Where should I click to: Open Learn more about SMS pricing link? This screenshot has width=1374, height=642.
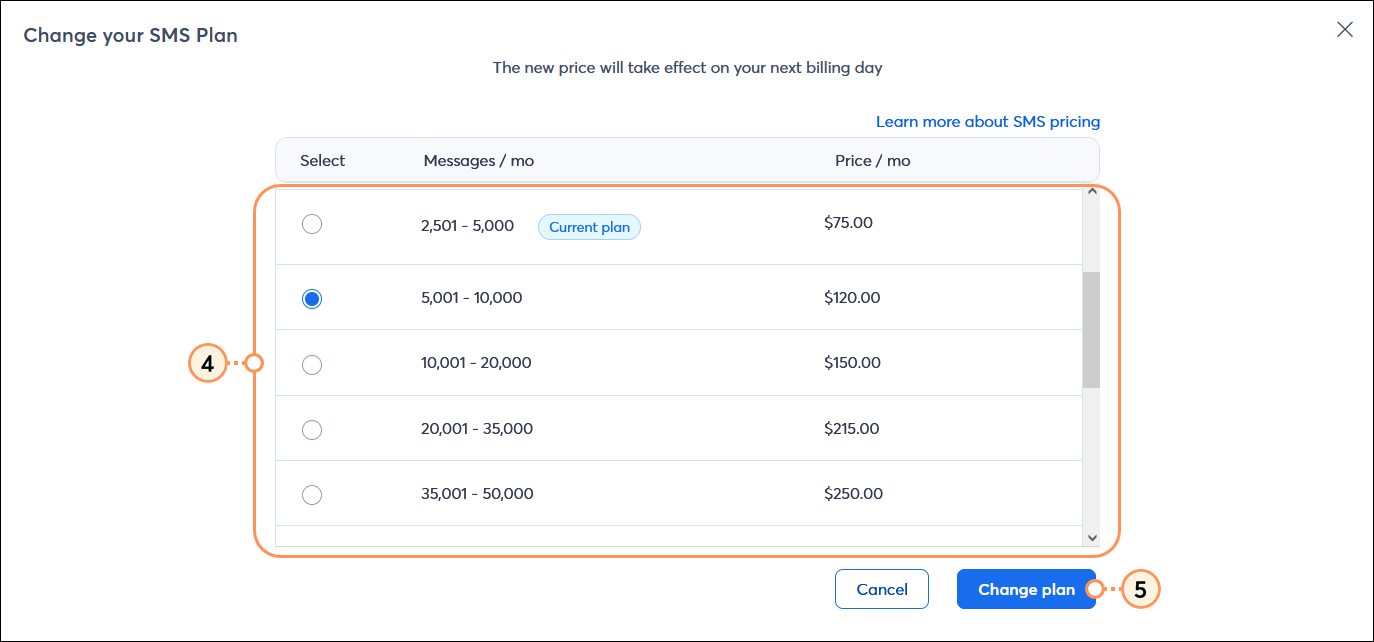[988, 122]
